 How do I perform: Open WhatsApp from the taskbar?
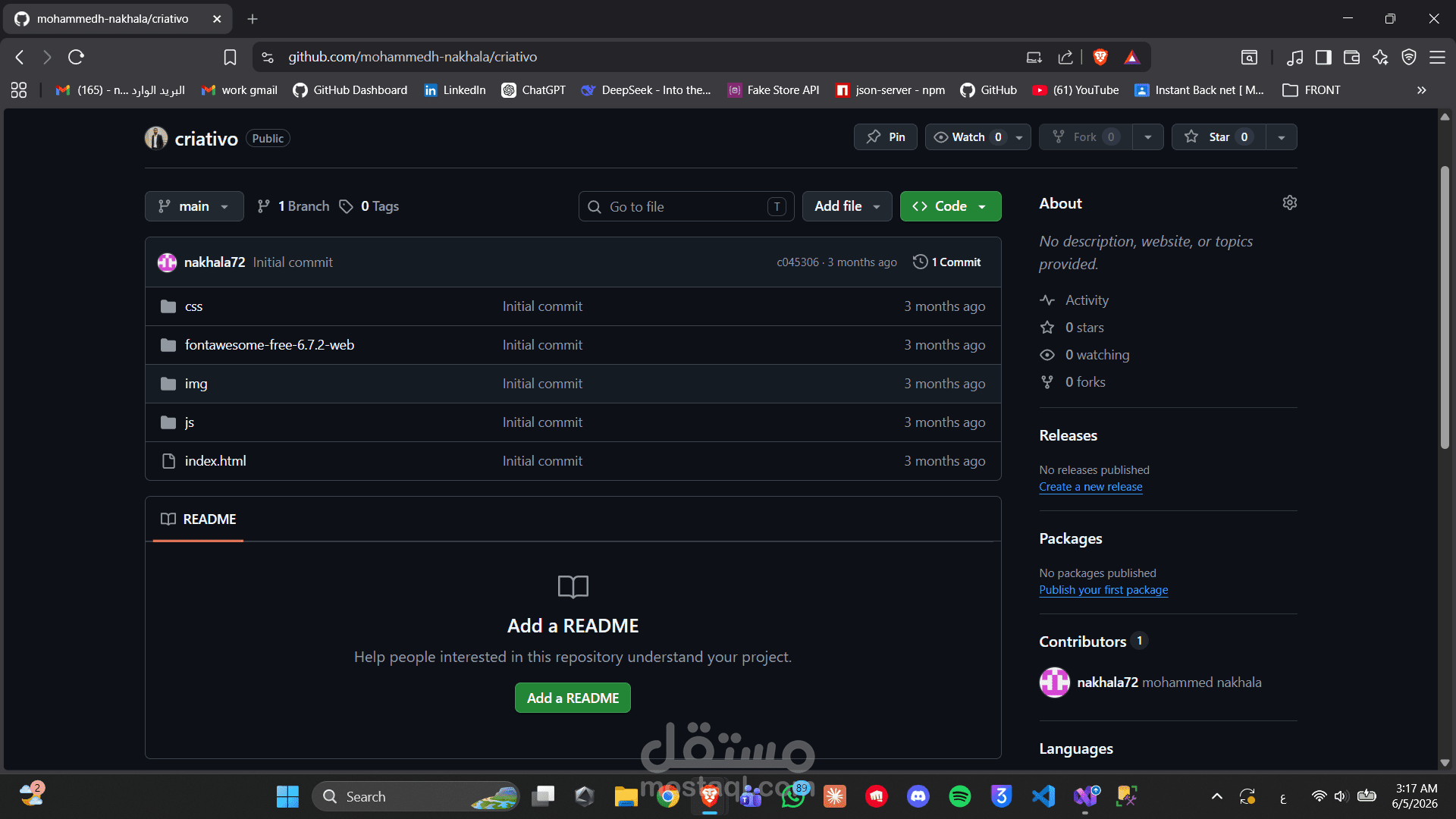pos(793,796)
